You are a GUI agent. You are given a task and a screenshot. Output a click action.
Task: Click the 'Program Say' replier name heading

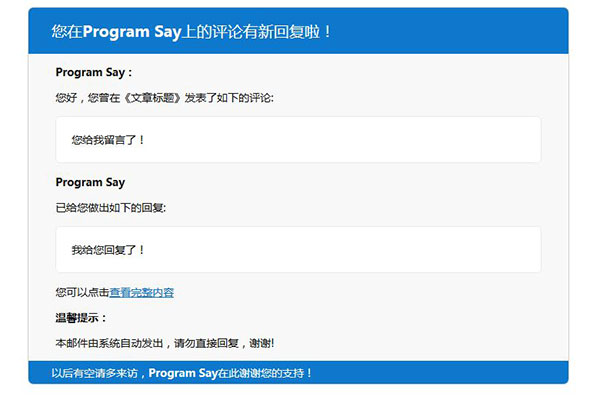click(x=90, y=182)
